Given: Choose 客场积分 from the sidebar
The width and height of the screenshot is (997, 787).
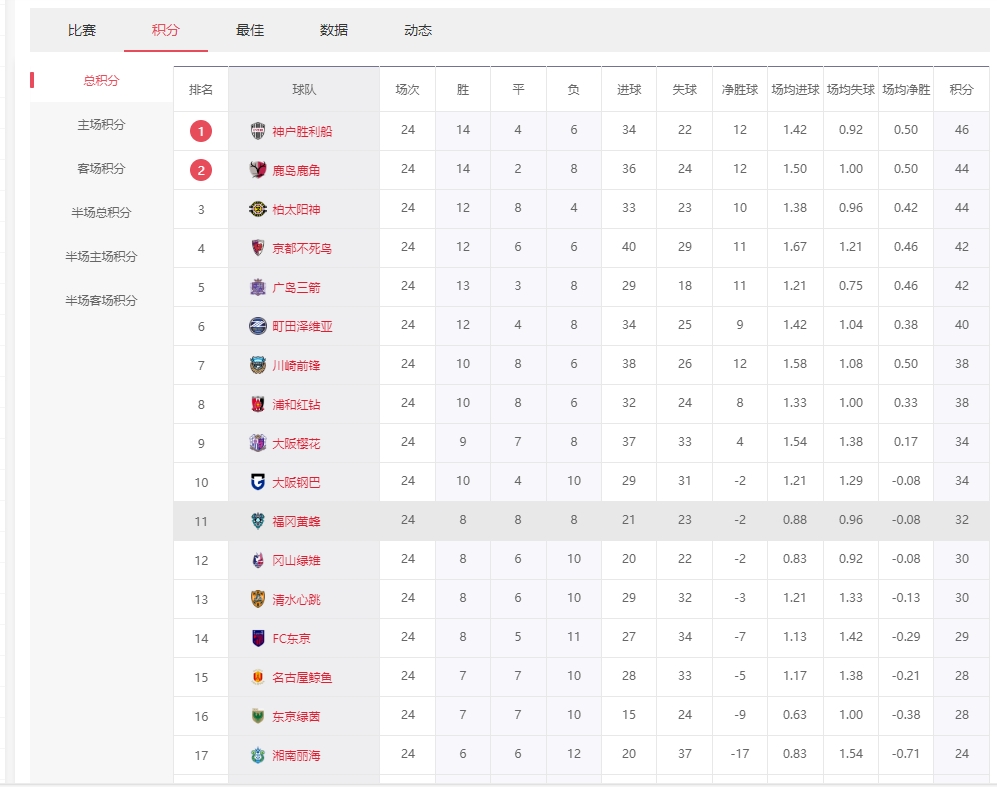Looking at the screenshot, I should tap(102, 169).
